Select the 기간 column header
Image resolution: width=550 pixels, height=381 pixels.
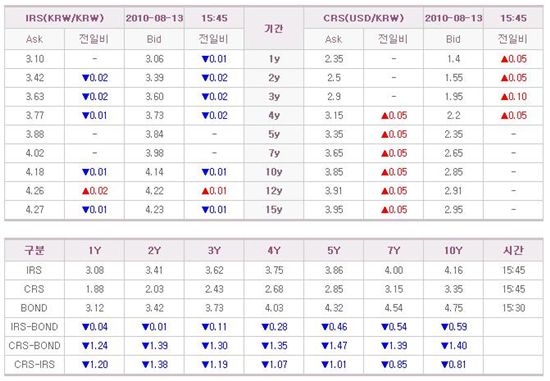click(274, 28)
